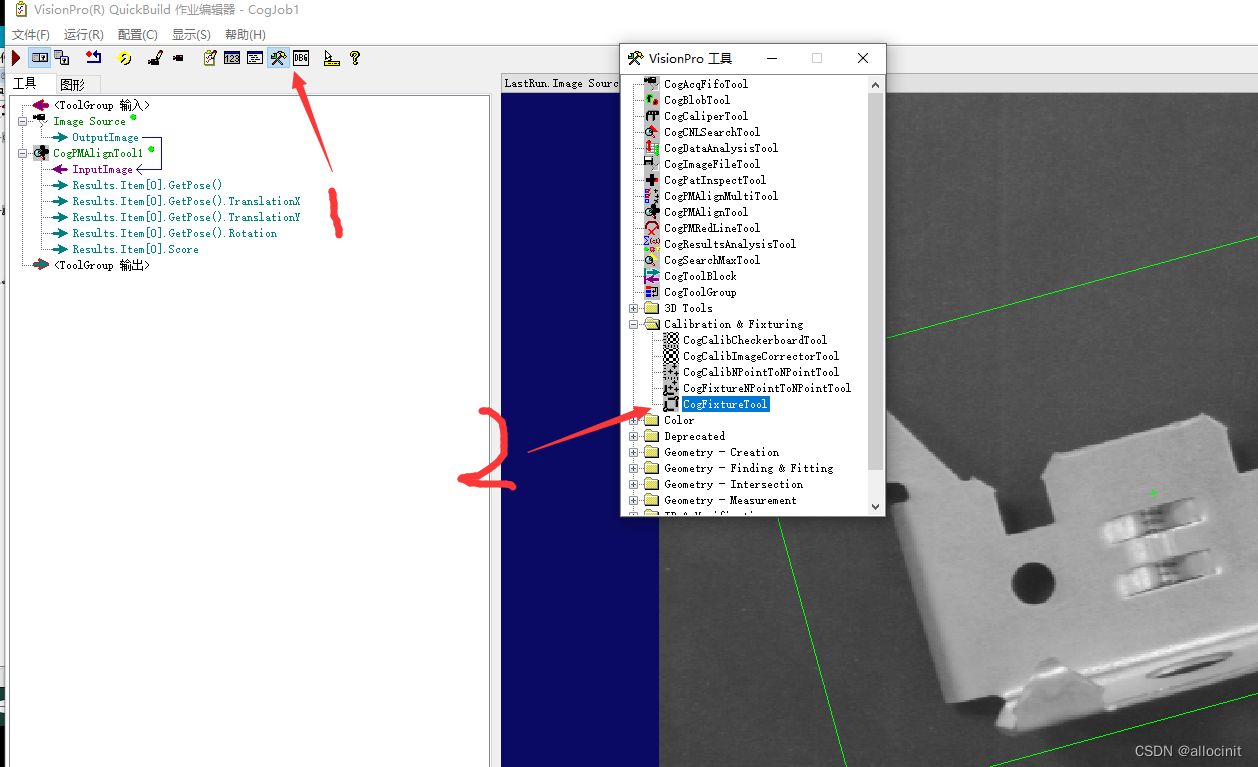Open the clipboard checklist toolbar icon
Screen dimensions: 1258x767
209,58
